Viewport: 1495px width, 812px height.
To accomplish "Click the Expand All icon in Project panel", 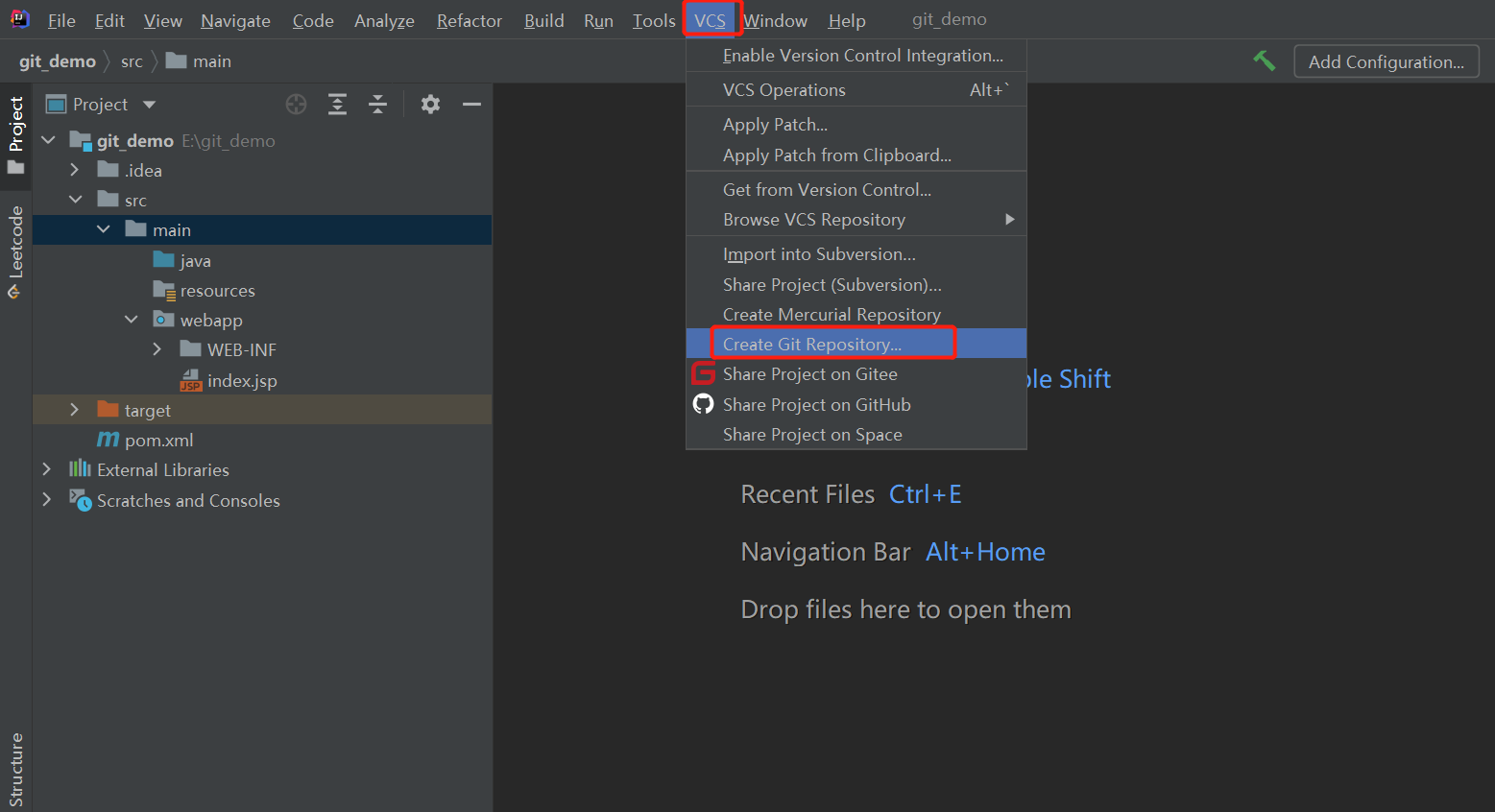I will pos(338,105).
